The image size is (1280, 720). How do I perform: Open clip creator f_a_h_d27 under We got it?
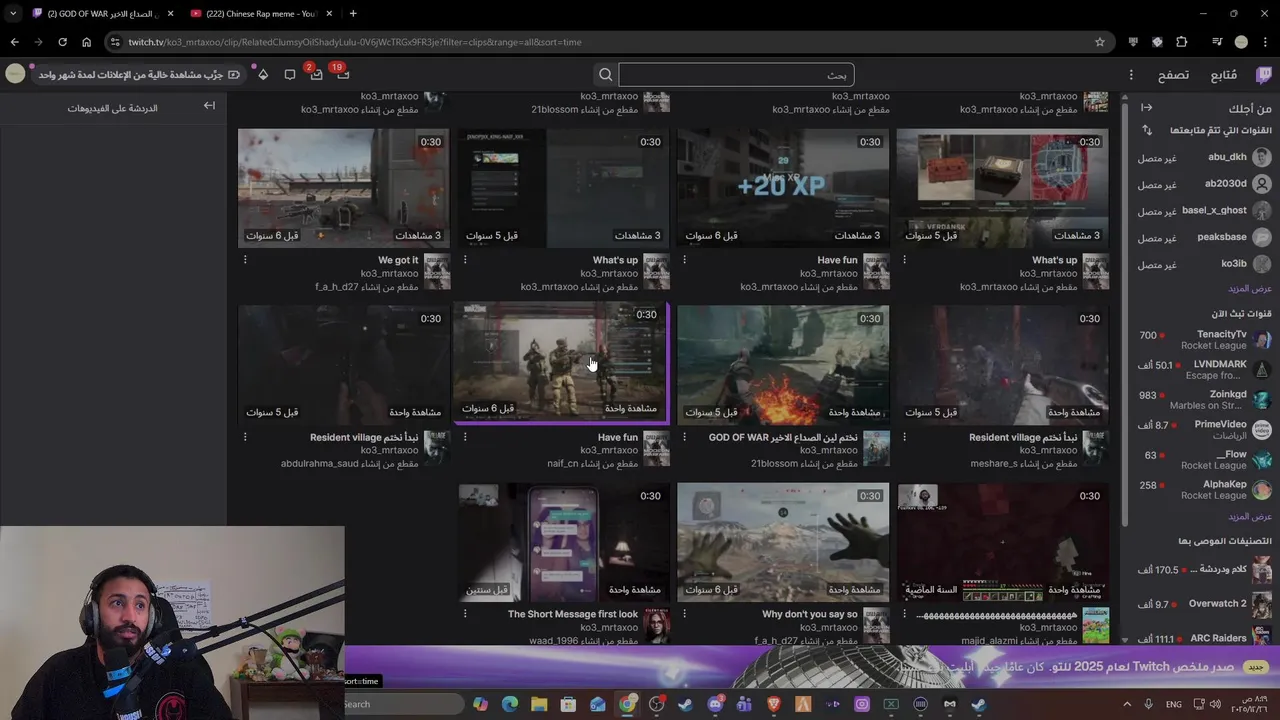click(366, 287)
